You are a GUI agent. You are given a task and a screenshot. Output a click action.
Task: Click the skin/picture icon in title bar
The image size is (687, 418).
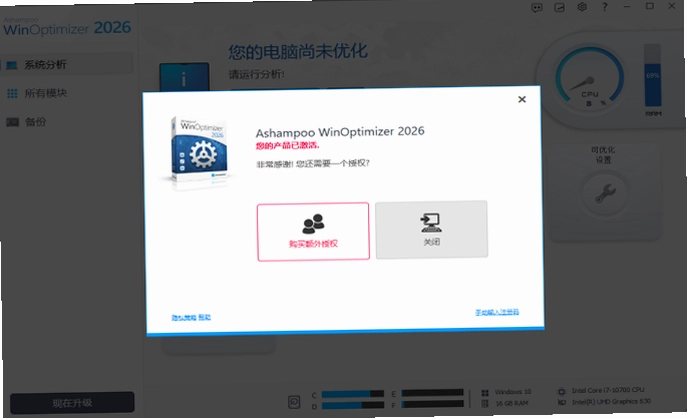[x=560, y=7]
